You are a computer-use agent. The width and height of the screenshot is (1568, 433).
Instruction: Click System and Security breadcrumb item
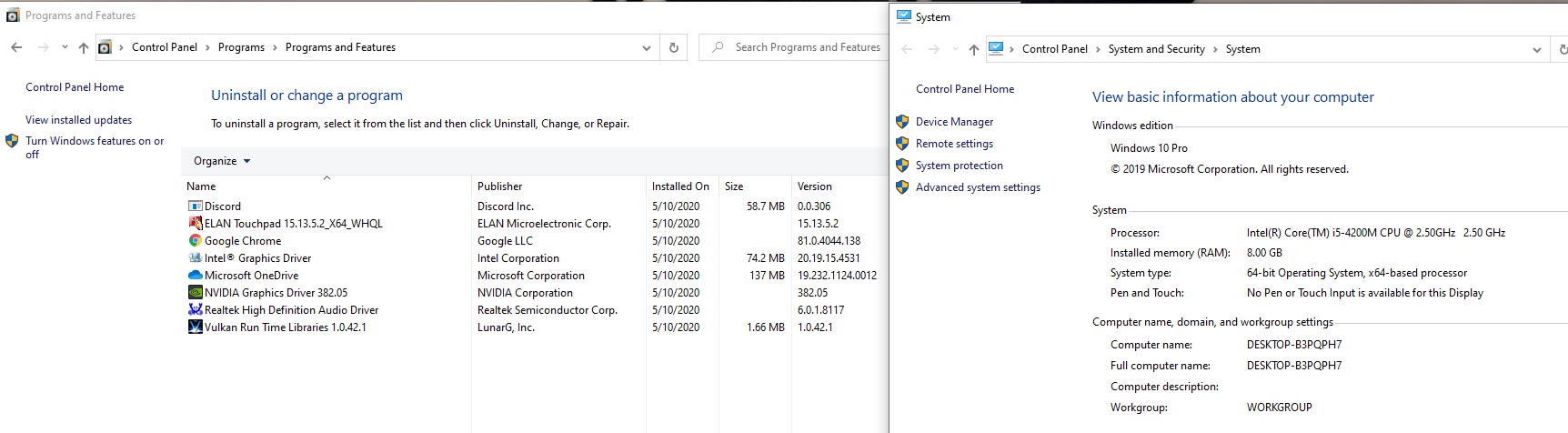[1156, 49]
